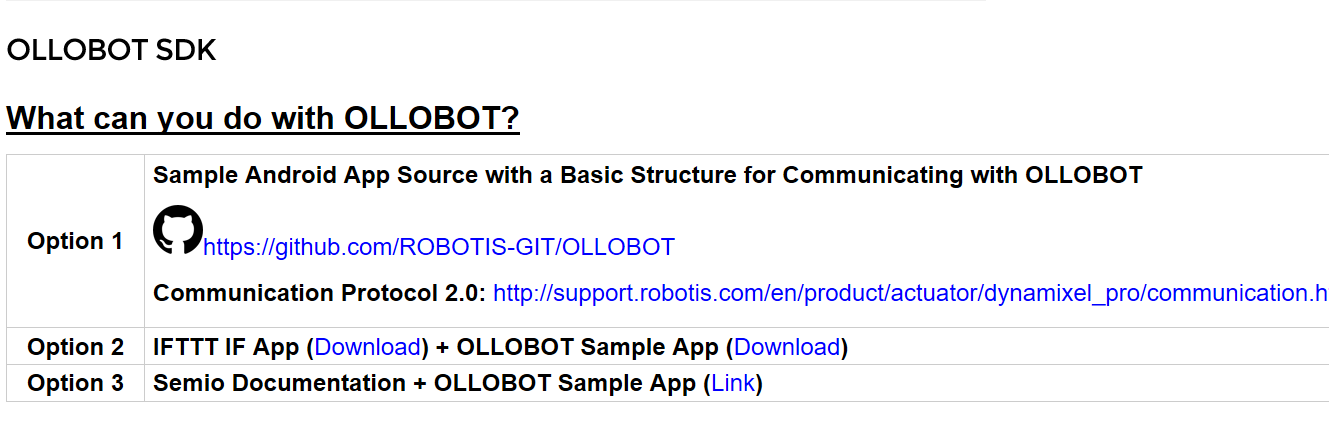Screen dimensions: 1329x441
Task: Download the IFTTT IF App
Action: point(368,347)
